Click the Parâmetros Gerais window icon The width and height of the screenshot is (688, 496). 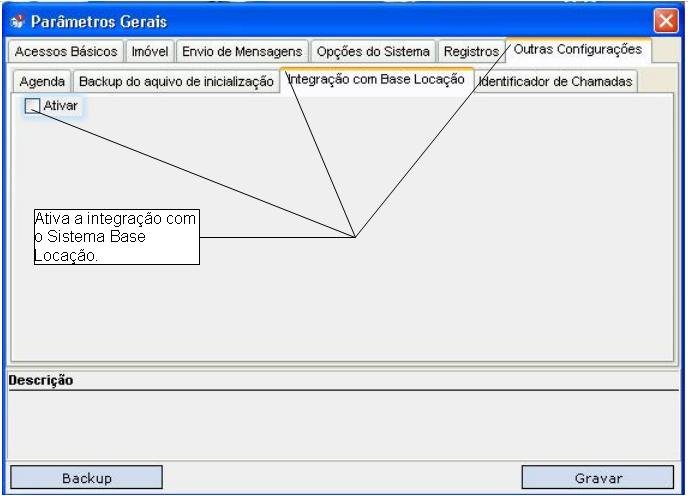[x=15, y=21]
